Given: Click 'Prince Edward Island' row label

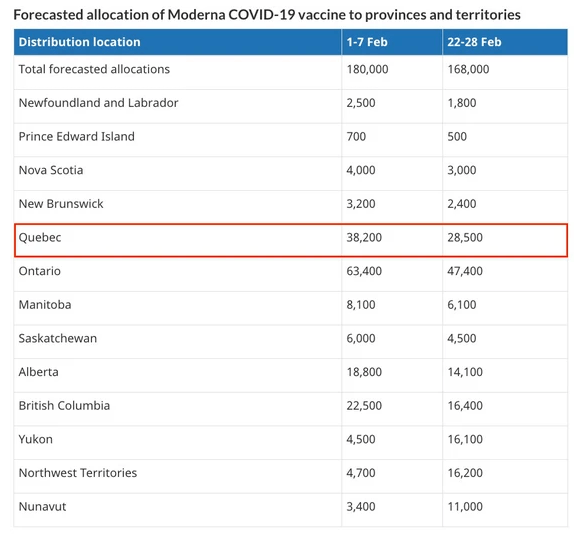Looking at the screenshot, I should pos(76,136).
